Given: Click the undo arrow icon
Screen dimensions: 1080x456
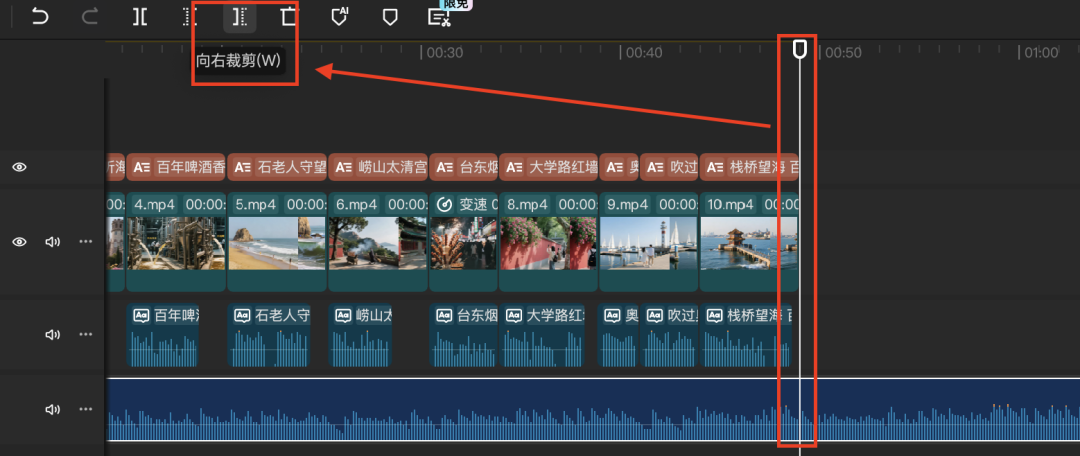Looking at the screenshot, I should coord(40,16).
